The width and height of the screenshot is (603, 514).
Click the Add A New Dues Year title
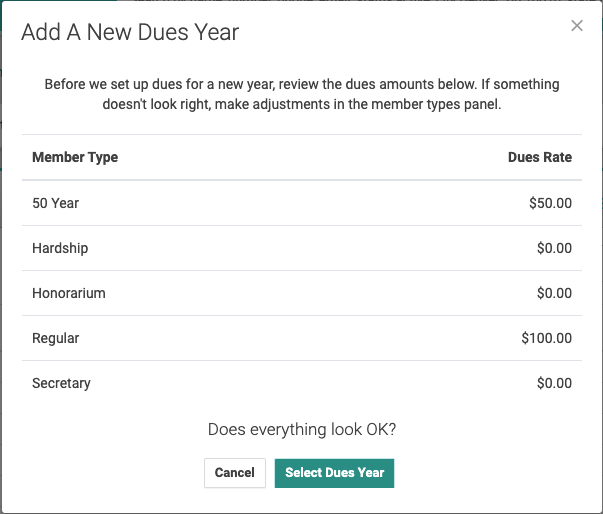(130, 32)
